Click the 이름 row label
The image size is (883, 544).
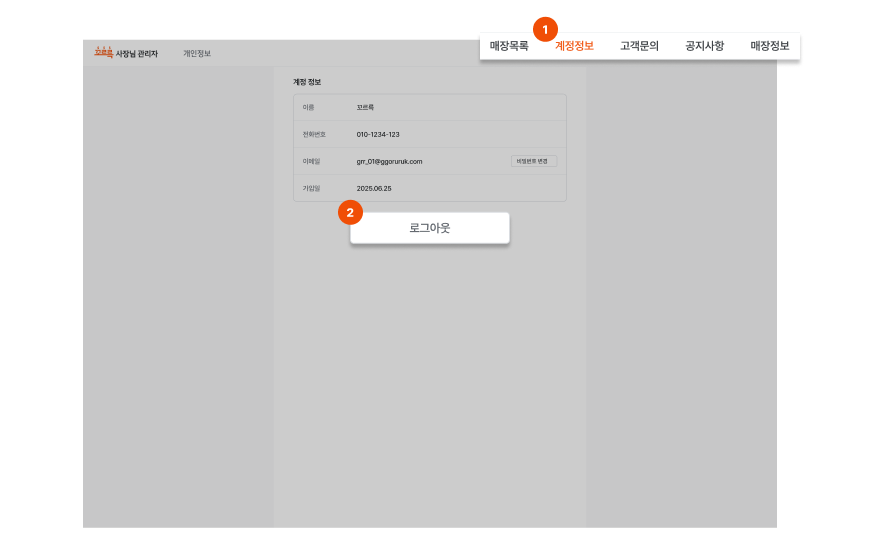coord(308,108)
